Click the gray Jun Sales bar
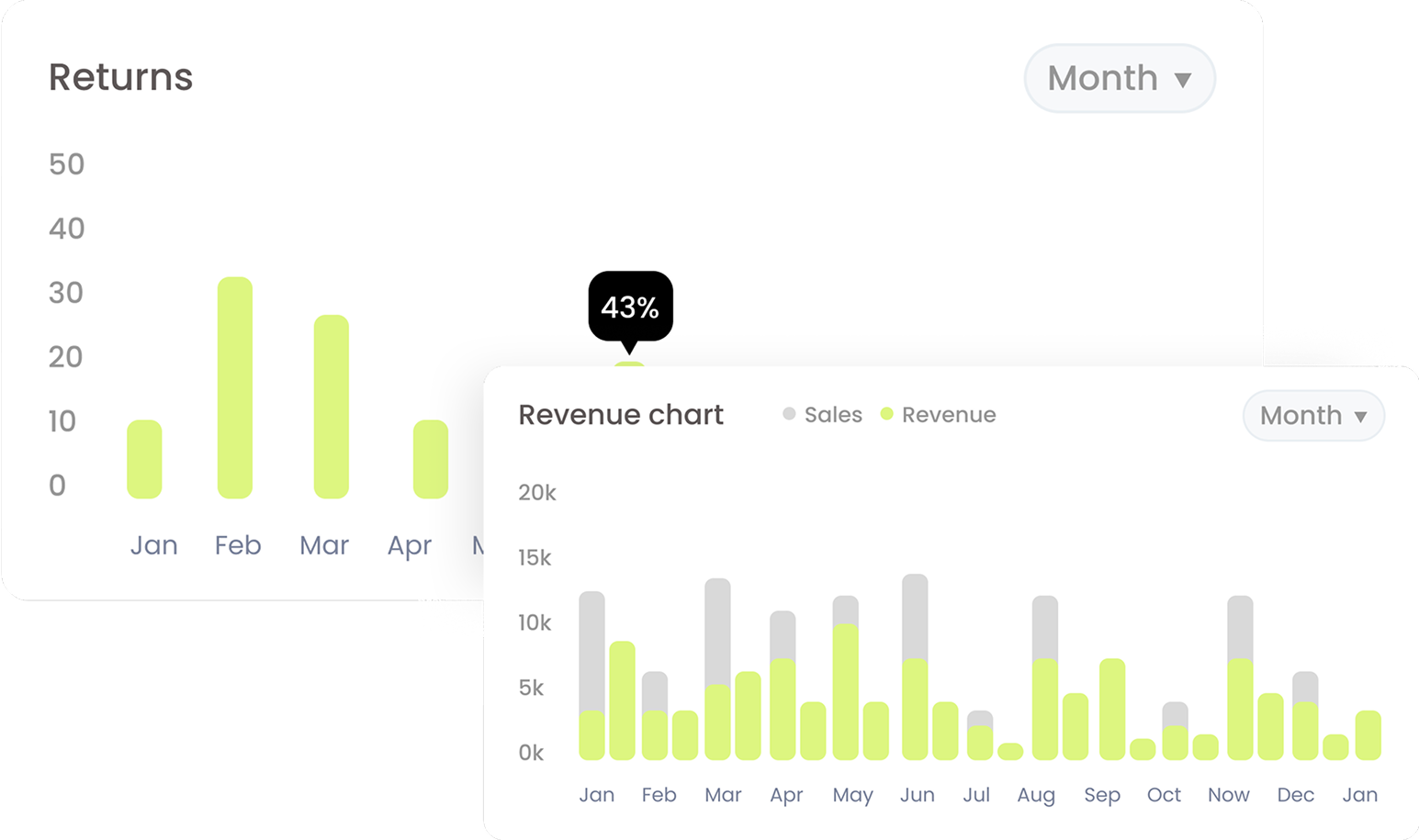This screenshot has width=1419, height=840. pos(915,615)
